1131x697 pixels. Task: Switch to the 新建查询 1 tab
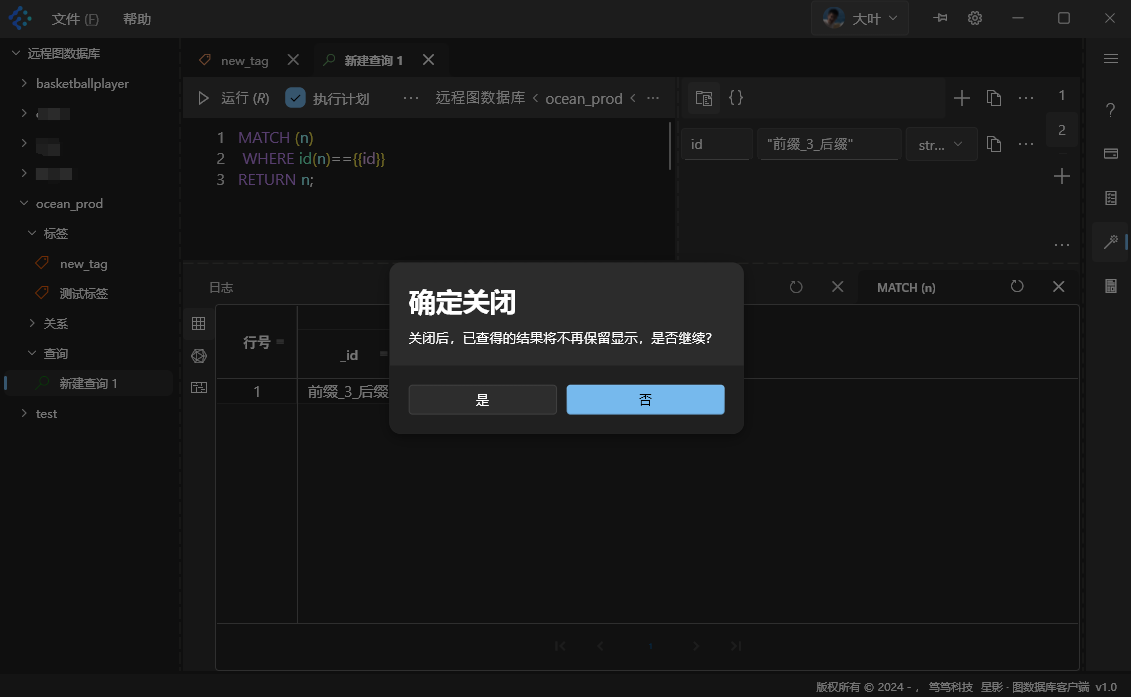[x=373, y=61]
